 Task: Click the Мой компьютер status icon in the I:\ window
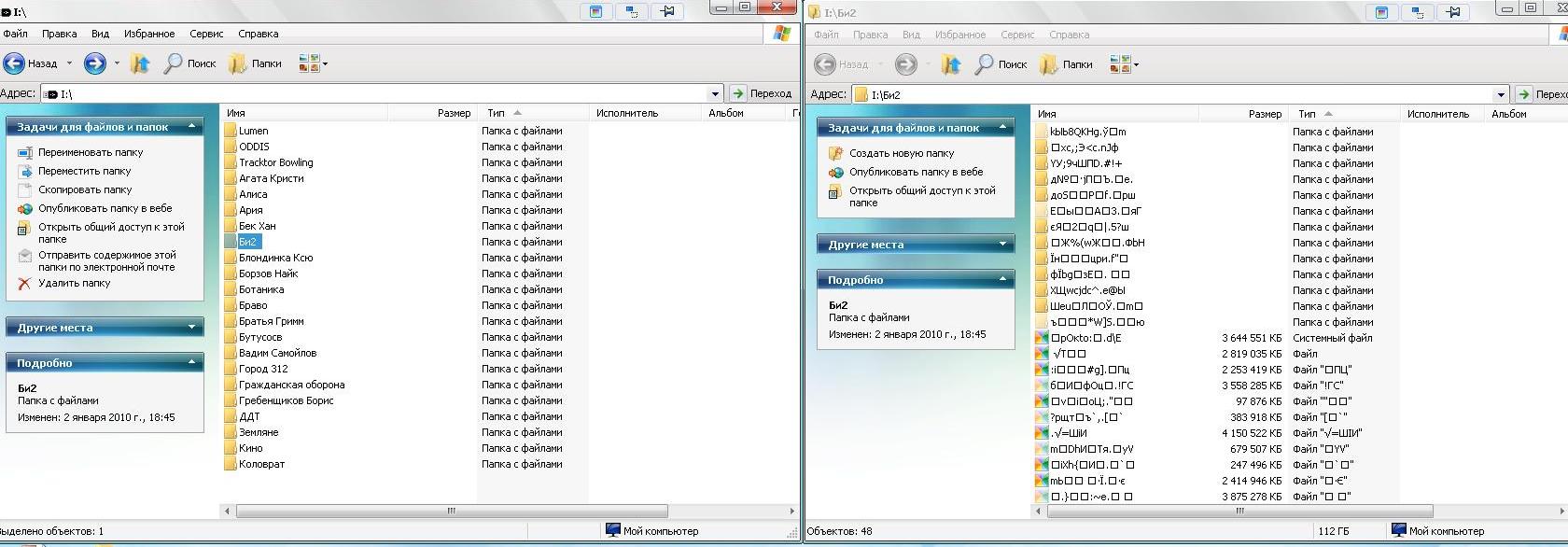pos(613,530)
